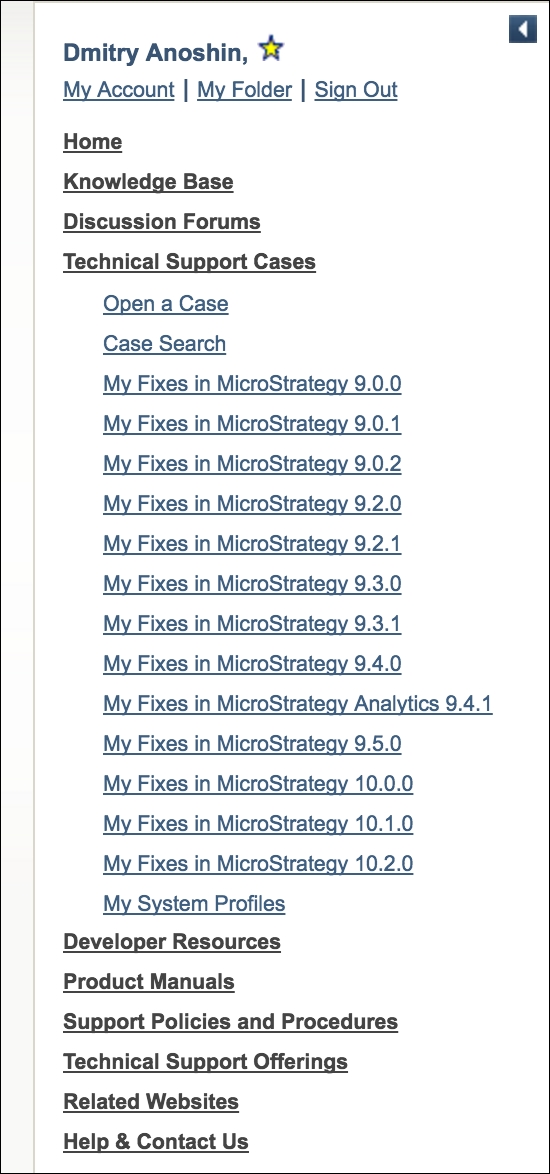Open the My System Profiles link

[x=194, y=904]
